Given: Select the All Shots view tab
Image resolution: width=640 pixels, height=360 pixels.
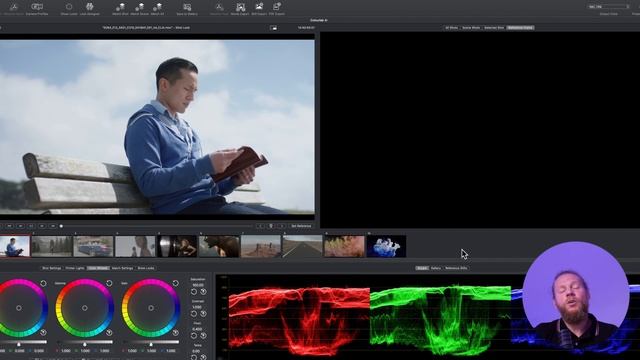Looking at the screenshot, I should (x=451, y=28).
